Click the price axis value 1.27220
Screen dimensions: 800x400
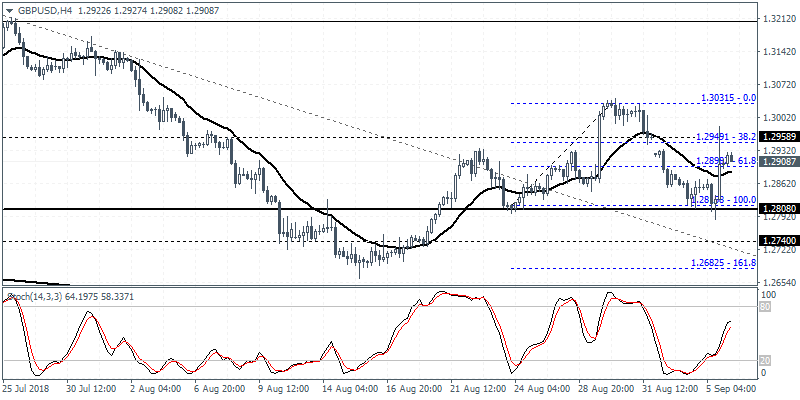coord(778,250)
